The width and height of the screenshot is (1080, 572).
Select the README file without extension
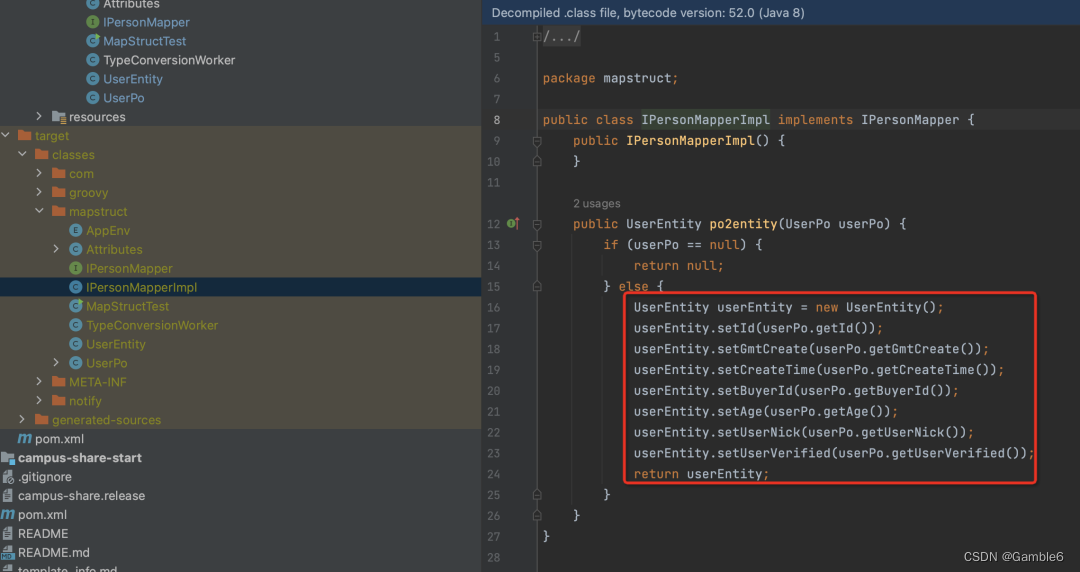(43, 533)
